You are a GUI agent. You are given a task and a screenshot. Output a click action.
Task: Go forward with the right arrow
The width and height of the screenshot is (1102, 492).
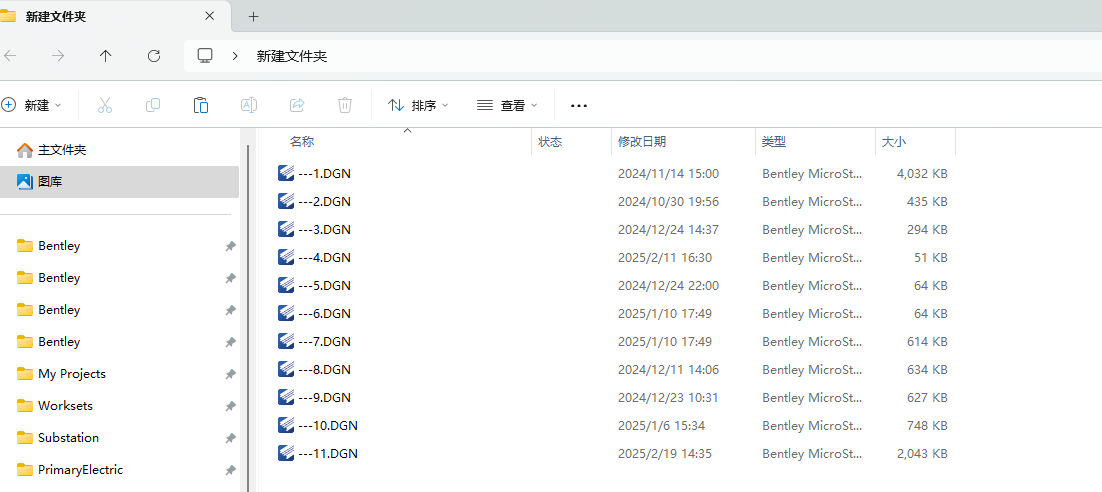pos(58,56)
